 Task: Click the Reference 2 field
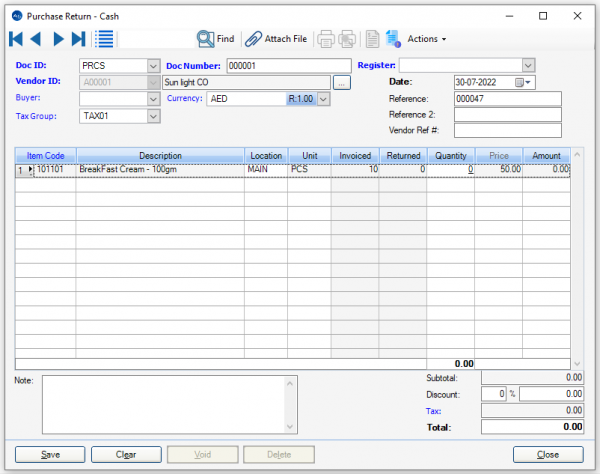[507, 114]
